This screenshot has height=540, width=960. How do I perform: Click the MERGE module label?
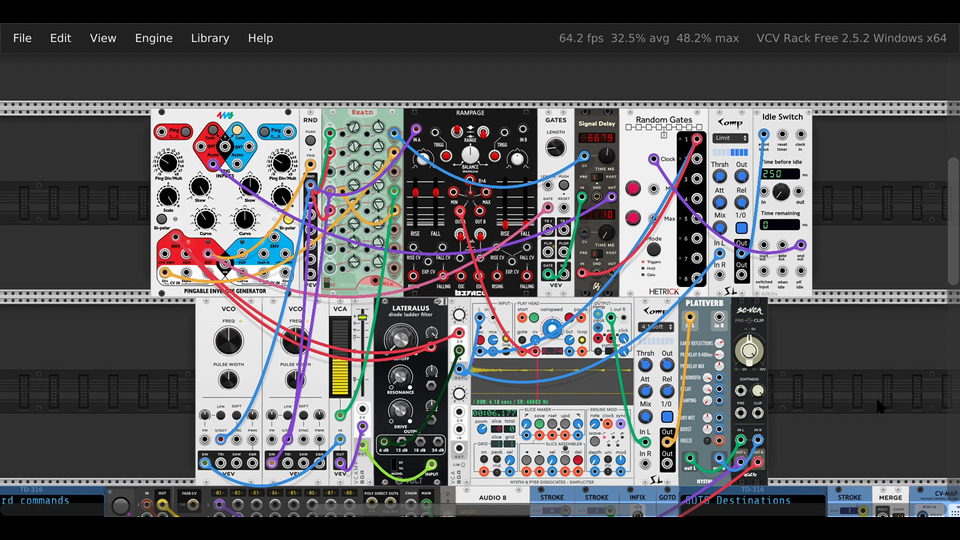click(x=890, y=498)
